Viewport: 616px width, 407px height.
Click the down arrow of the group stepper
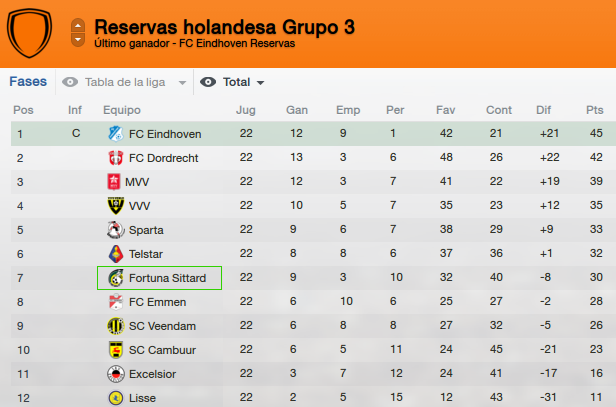point(78,40)
